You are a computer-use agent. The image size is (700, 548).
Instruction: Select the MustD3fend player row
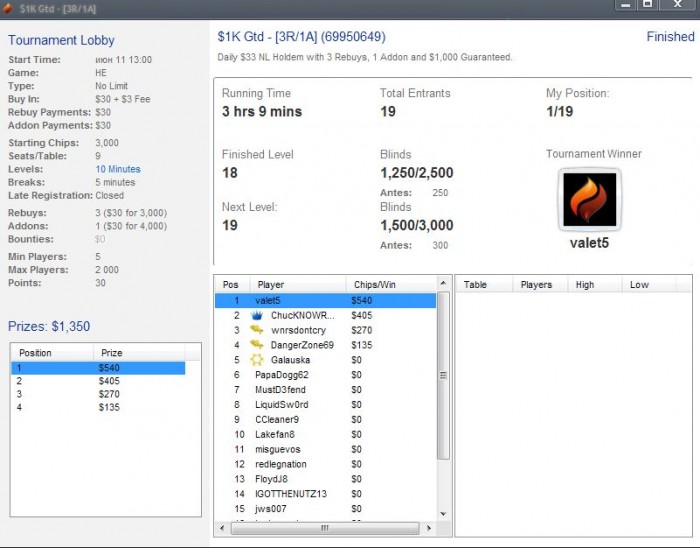pyautogui.click(x=325, y=390)
